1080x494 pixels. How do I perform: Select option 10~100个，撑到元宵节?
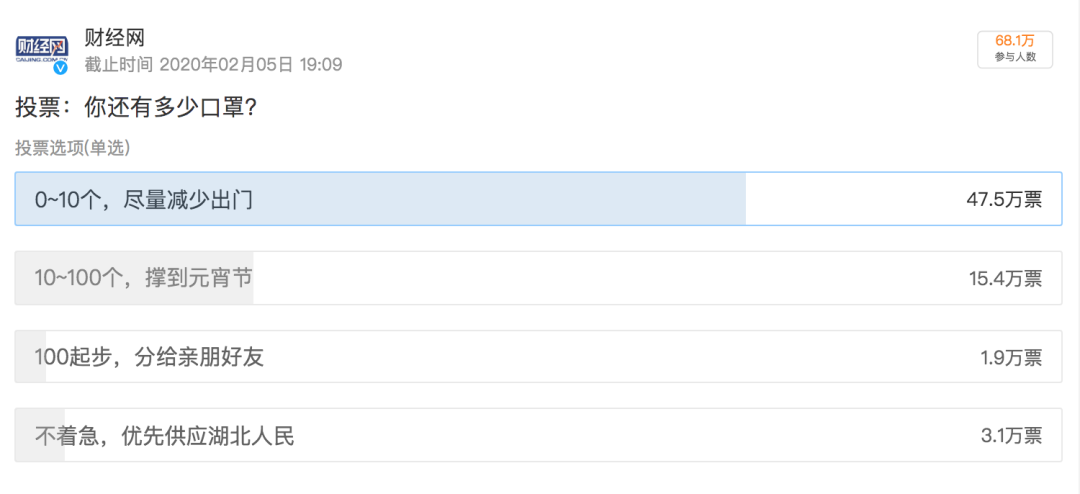(538, 278)
